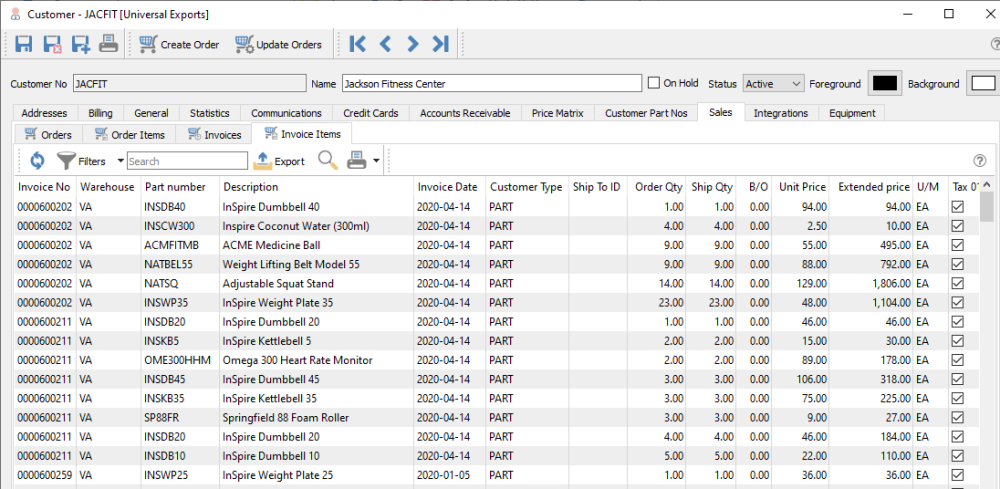Open the Order Items sub-tab
1000x489 pixels.
(129, 134)
